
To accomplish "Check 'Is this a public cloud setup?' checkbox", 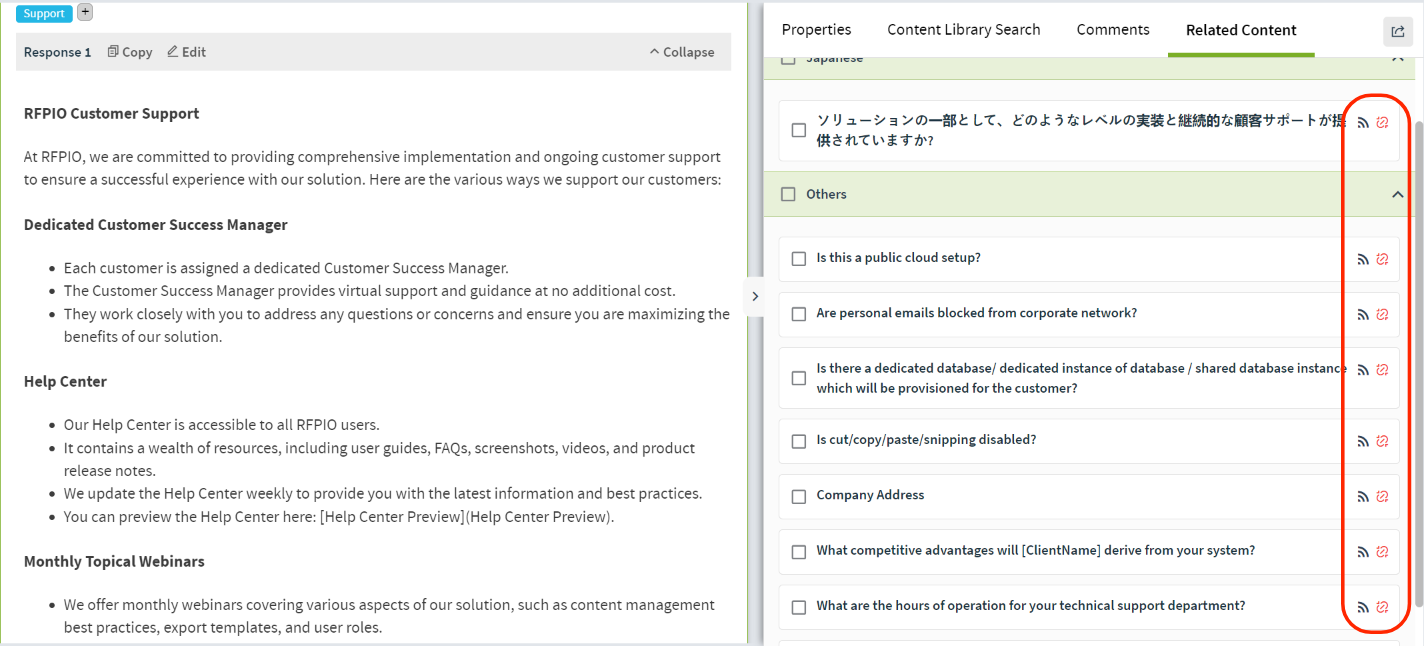I will [799, 259].
